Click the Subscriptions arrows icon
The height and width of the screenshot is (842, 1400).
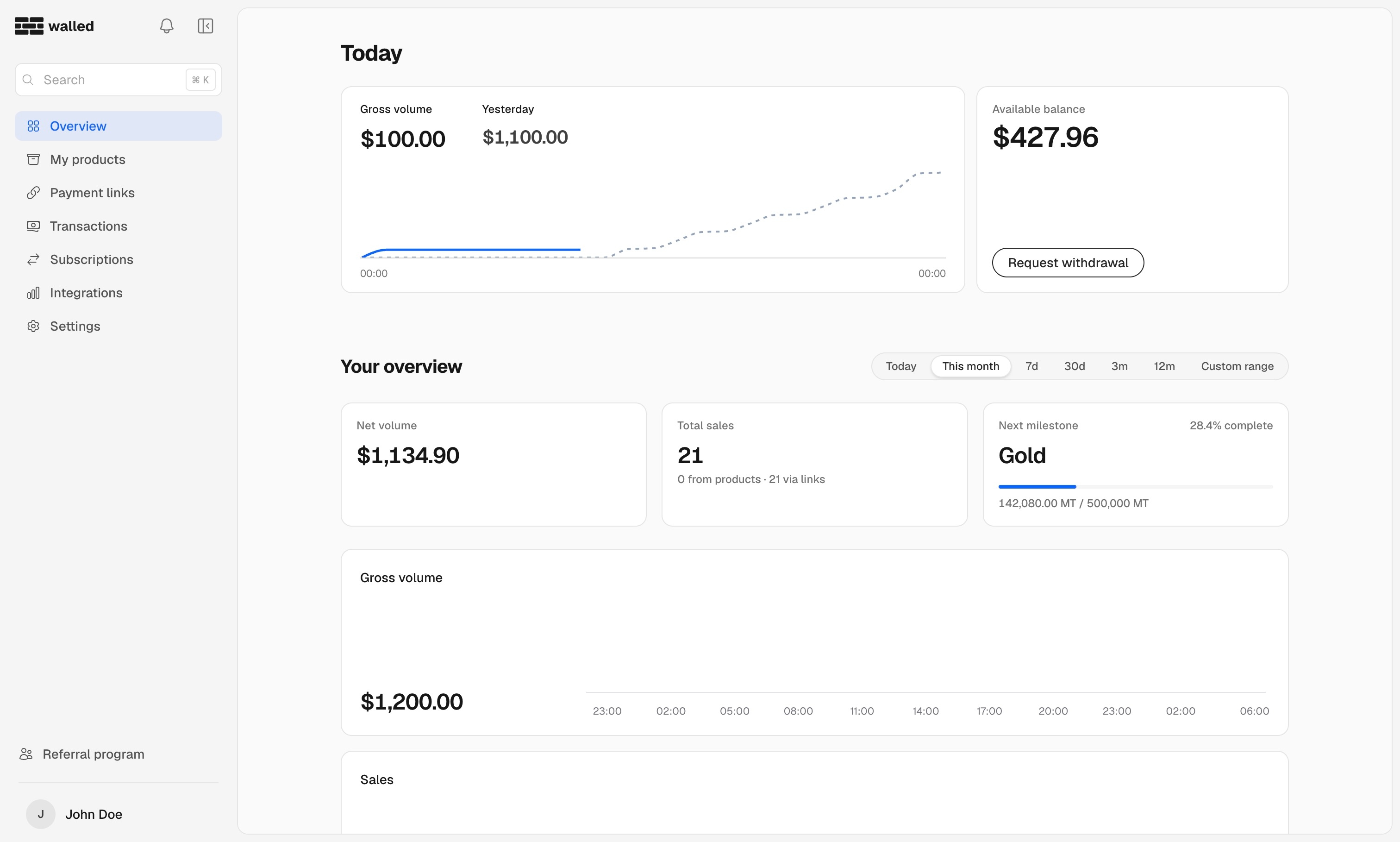(33, 259)
